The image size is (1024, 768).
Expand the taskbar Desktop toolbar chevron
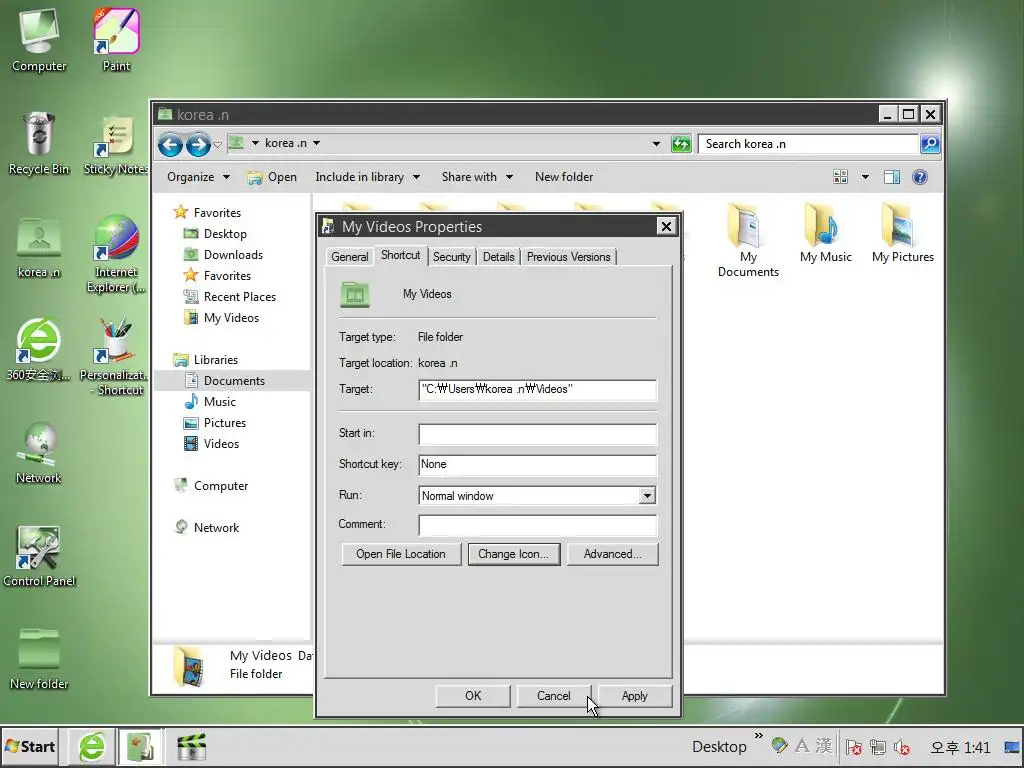pos(758,736)
